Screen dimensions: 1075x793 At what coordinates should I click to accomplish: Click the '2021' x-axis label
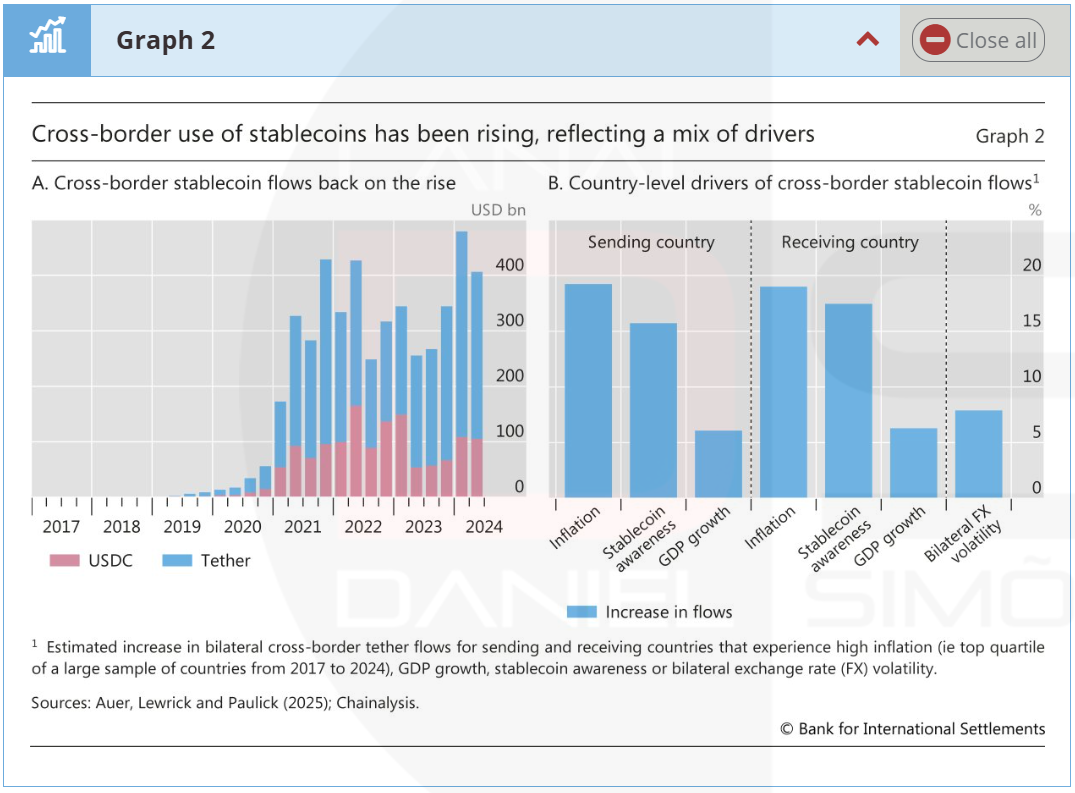[302, 526]
